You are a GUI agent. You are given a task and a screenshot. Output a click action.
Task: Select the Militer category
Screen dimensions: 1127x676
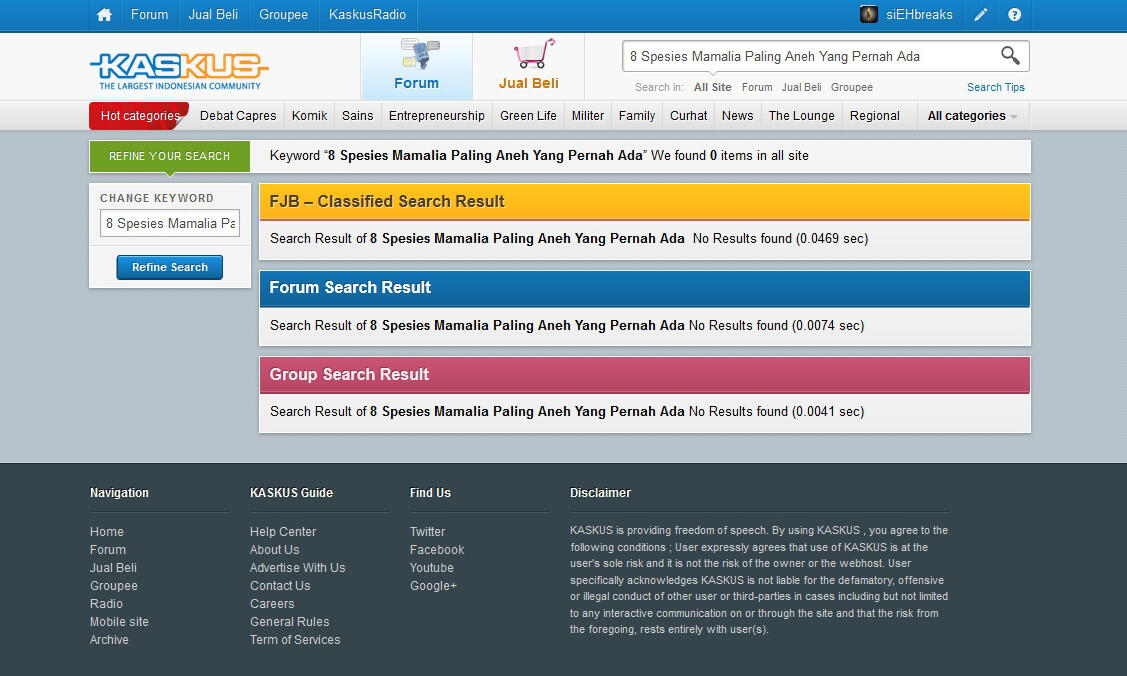click(588, 116)
